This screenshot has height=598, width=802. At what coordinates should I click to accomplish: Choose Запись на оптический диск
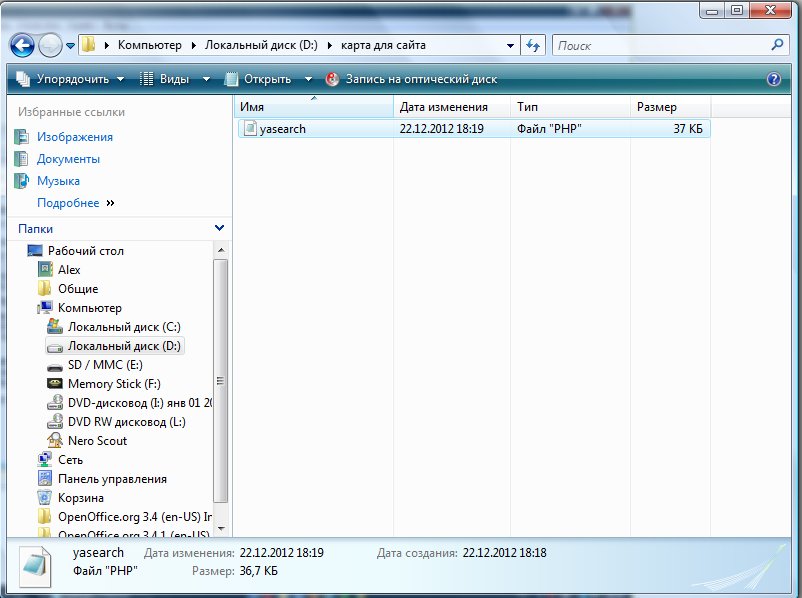coord(421,79)
